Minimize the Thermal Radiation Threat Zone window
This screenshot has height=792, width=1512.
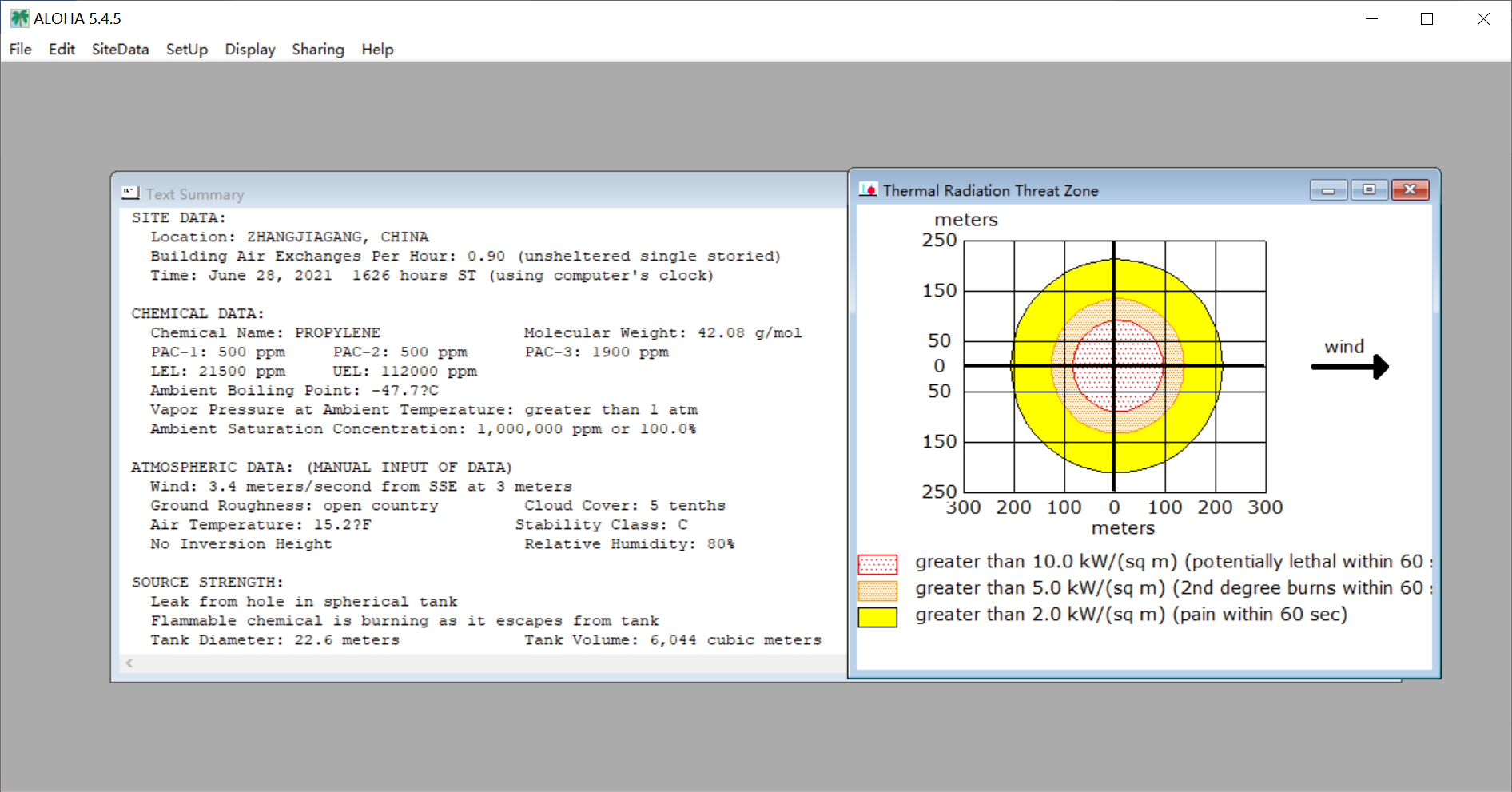pos(1329,190)
